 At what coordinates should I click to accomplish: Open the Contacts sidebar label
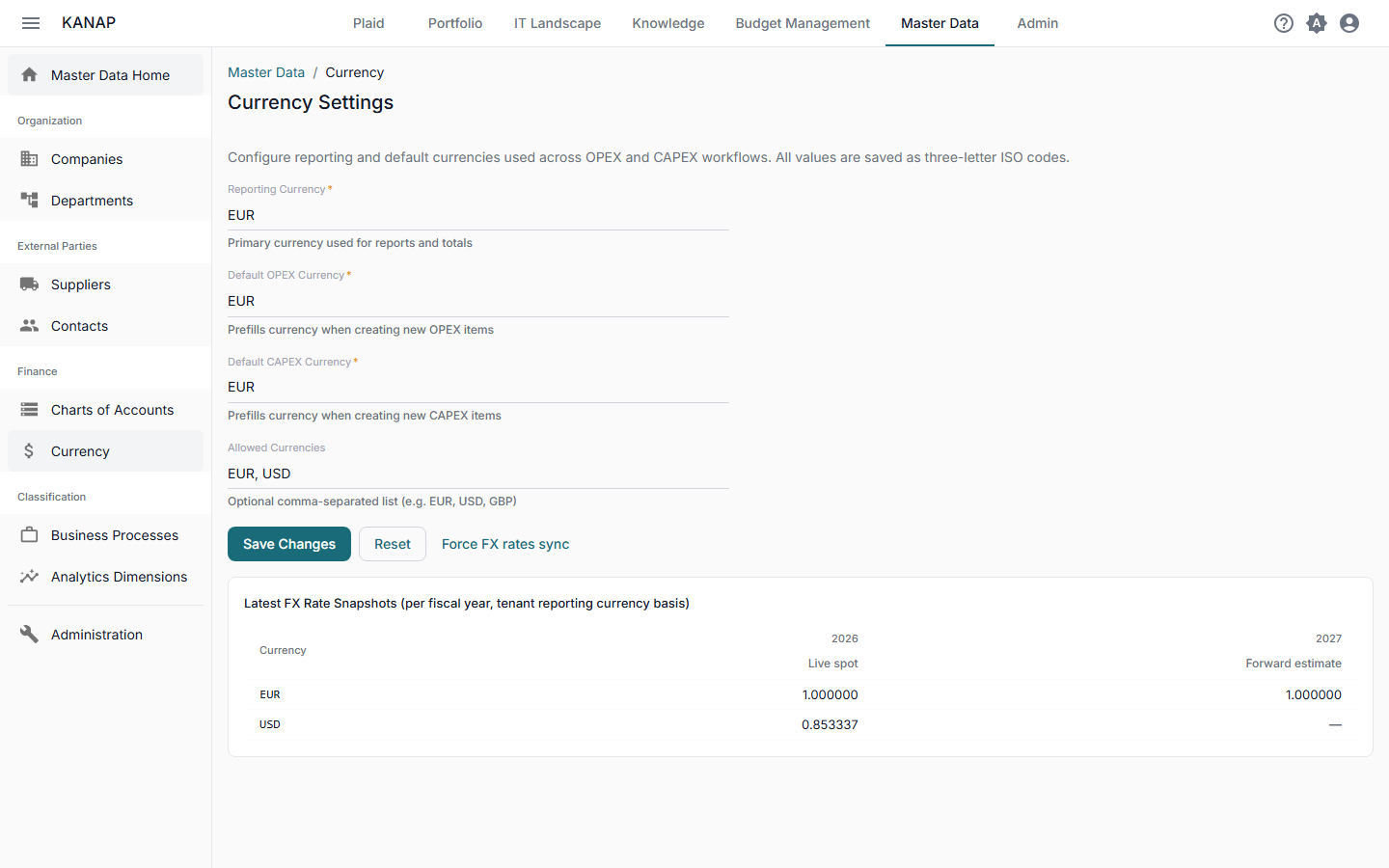click(79, 326)
